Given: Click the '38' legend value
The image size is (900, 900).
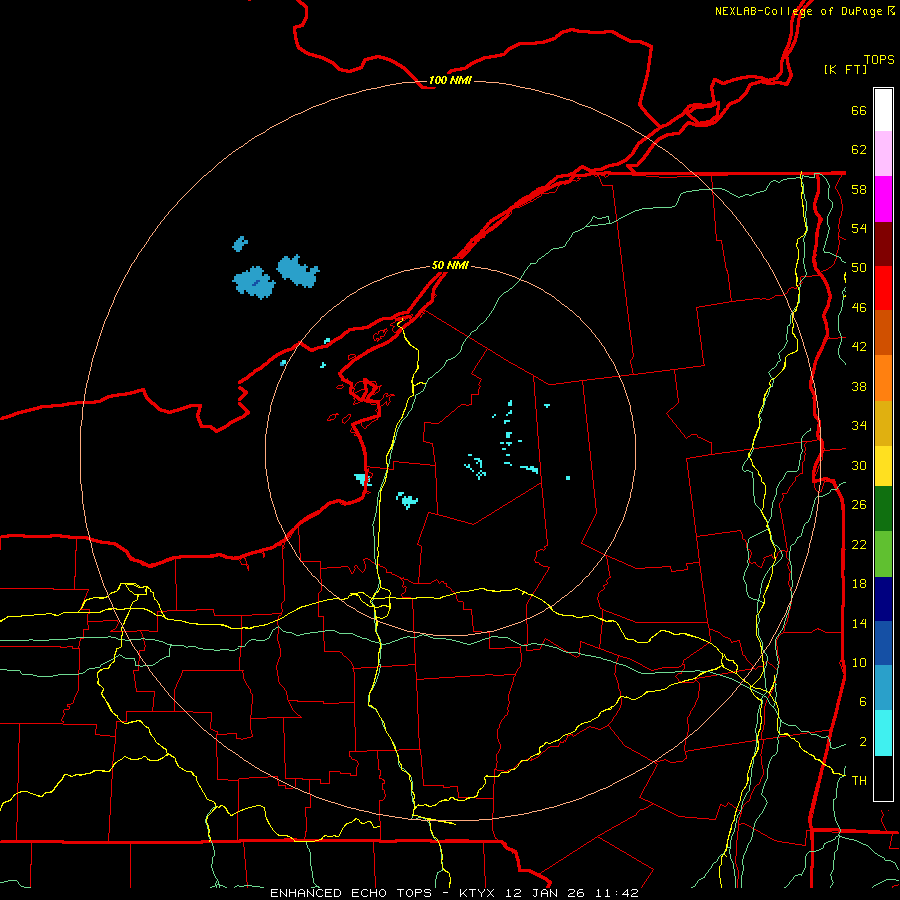Looking at the screenshot, I should click(859, 386).
